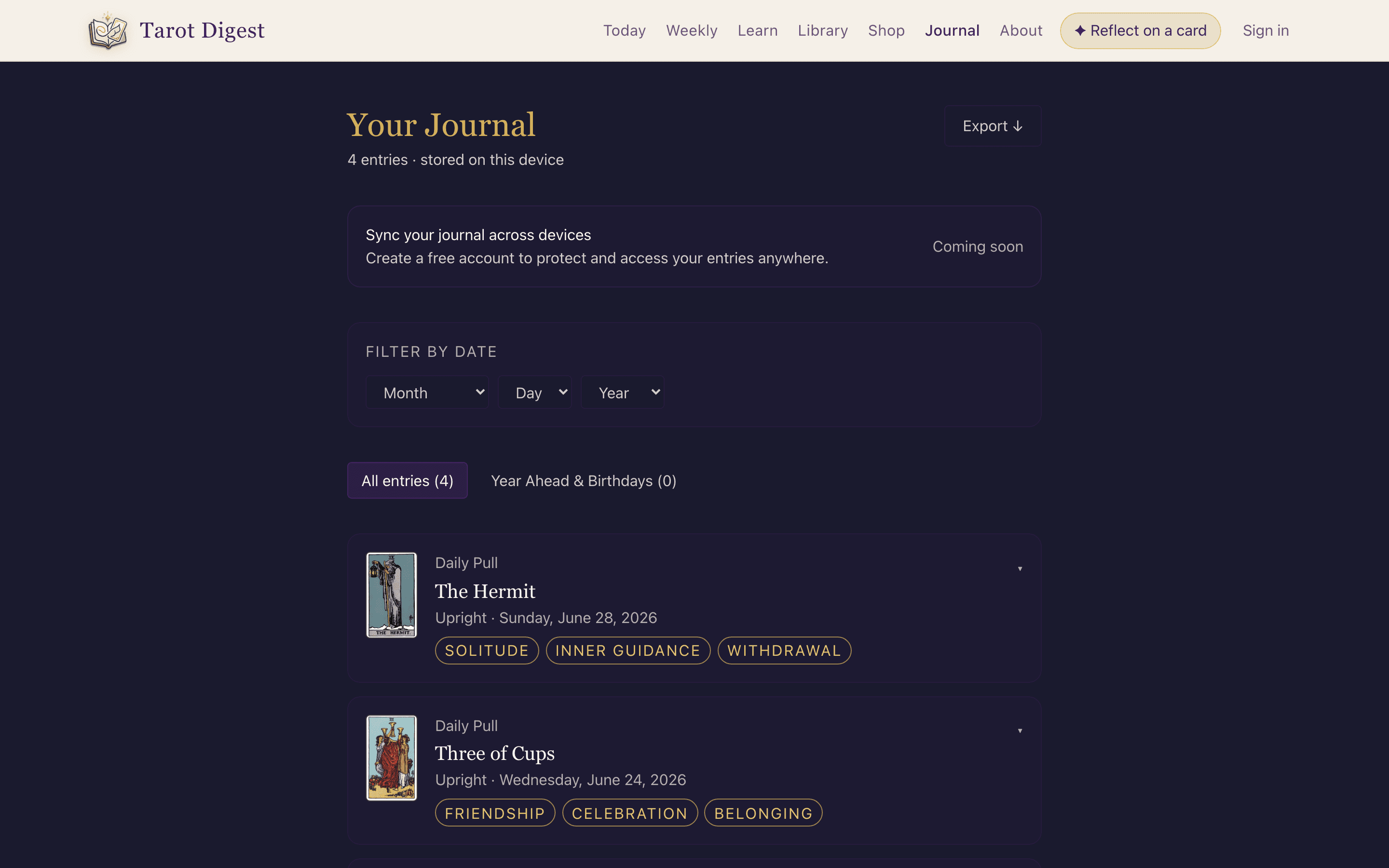Click the Your Journal heading
Image resolution: width=1389 pixels, height=868 pixels.
(x=441, y=125)
